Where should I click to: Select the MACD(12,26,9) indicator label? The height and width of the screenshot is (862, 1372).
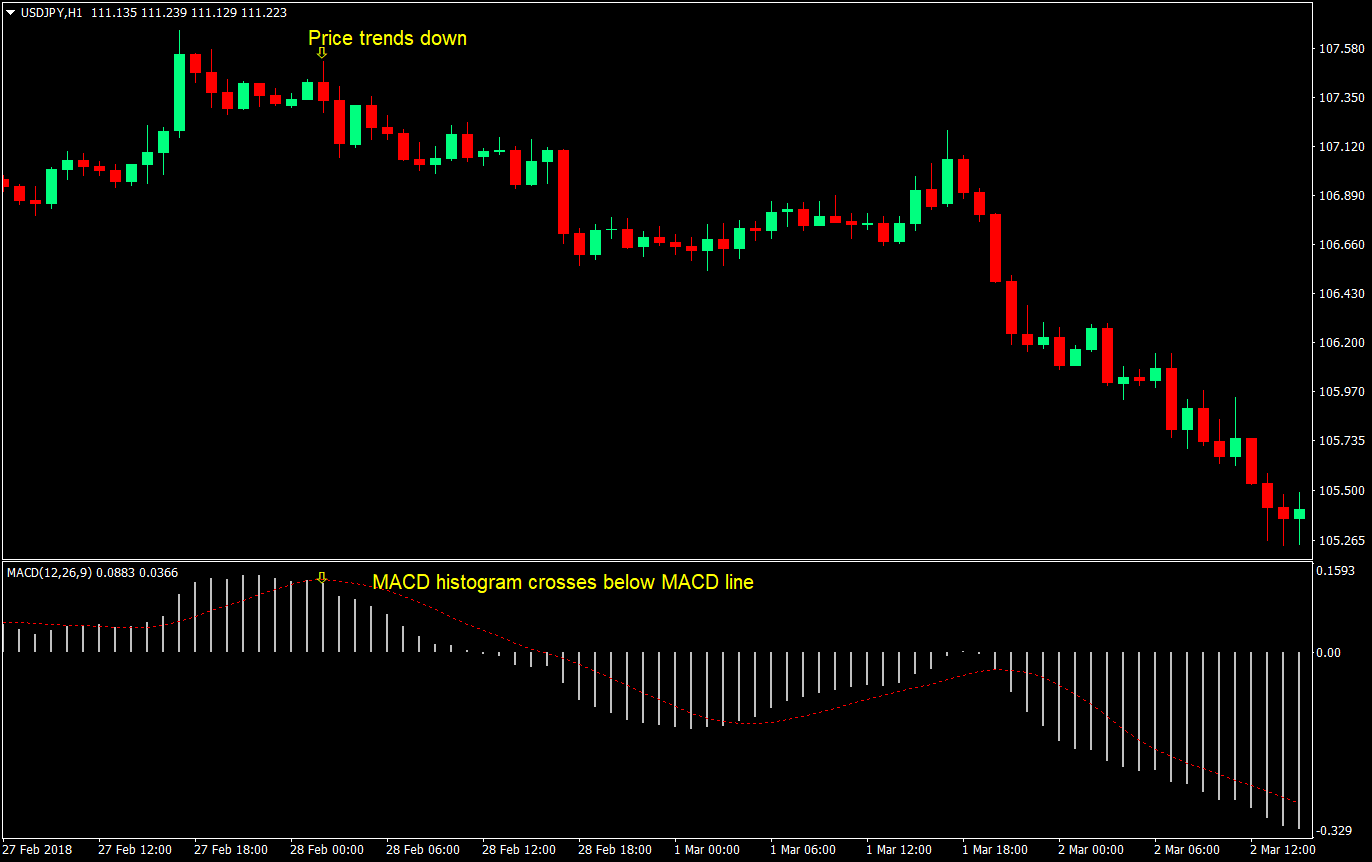click(x=50, y=572)
